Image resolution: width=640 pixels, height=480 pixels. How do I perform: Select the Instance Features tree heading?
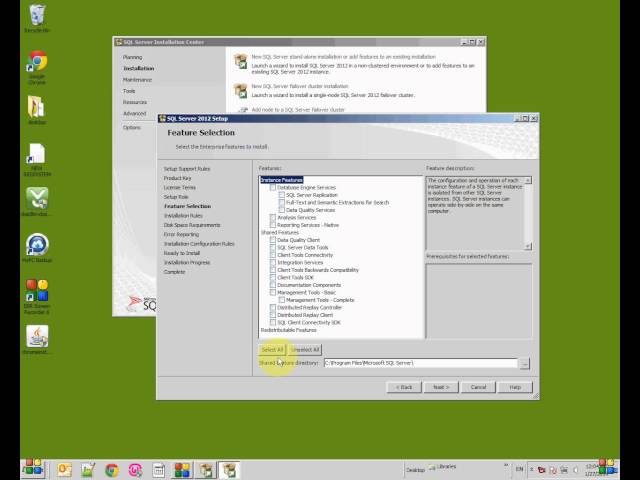tap(282, 180)
